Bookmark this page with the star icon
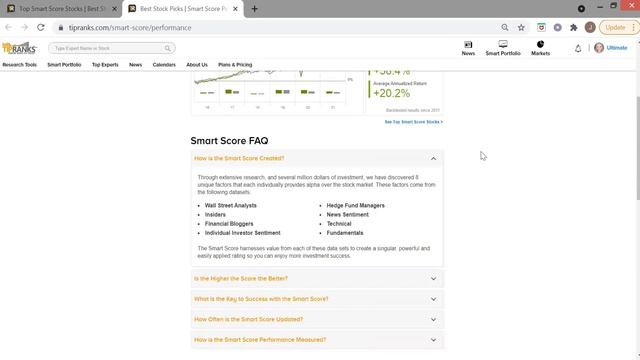The image size is (640, 360). 521,27
